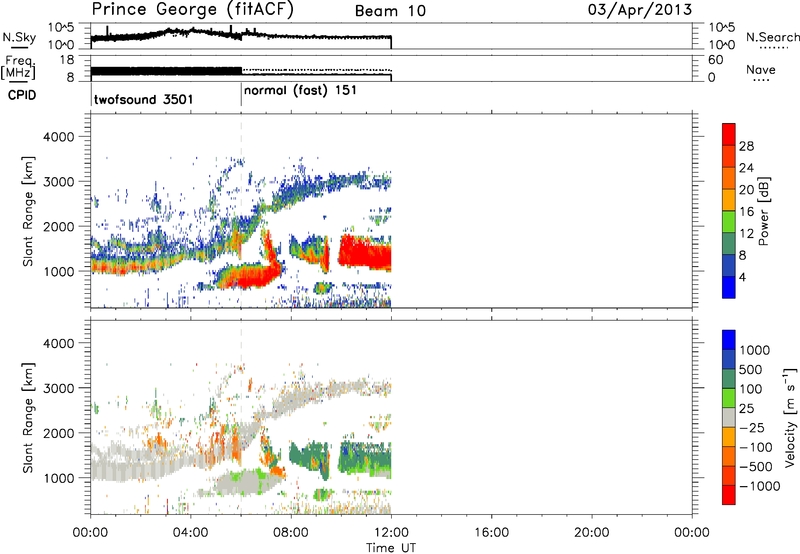
Task: Click the 'twofsound 3501' CPID text
Action: [143, 99]
